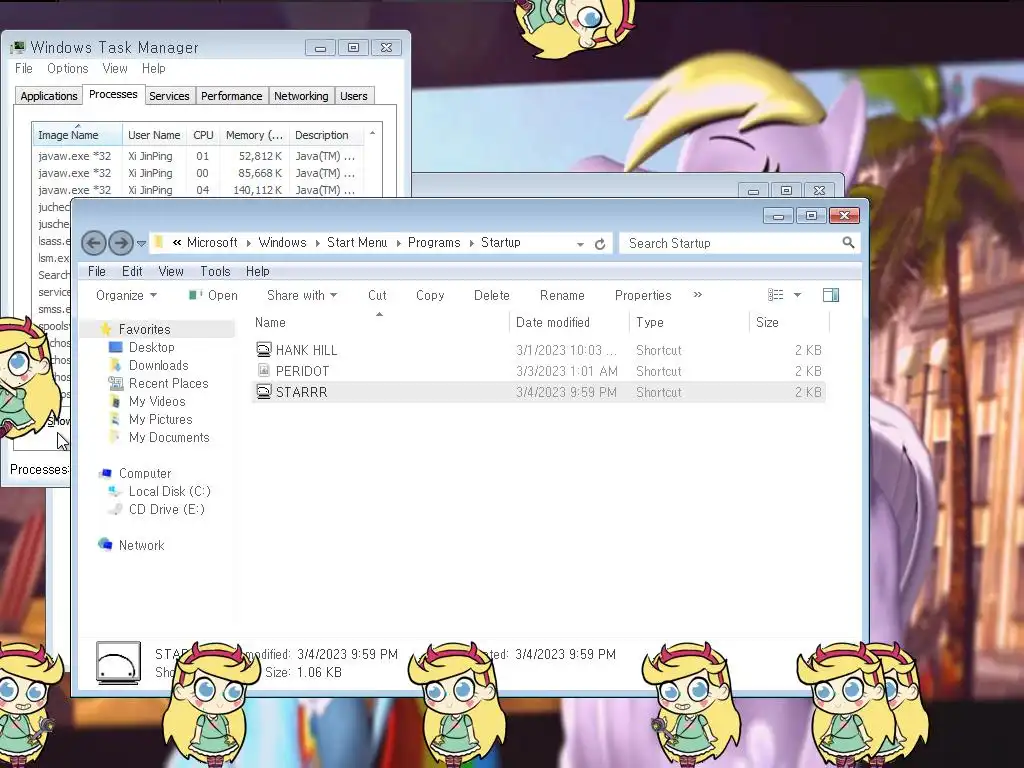
Task: Click the magnifier search icon
Action: point(848,243)
